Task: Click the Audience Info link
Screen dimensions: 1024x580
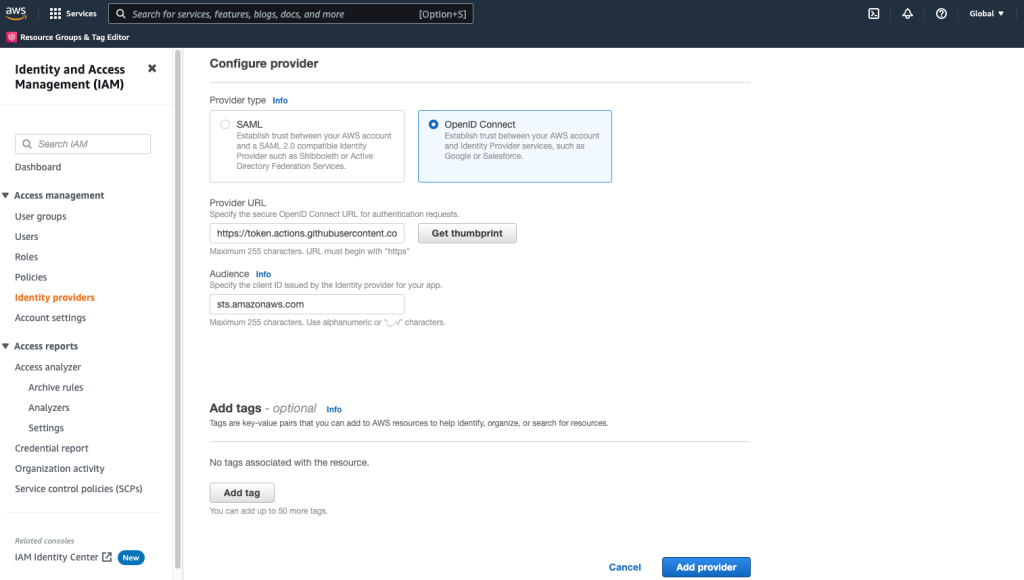Action: coord(263,273)
